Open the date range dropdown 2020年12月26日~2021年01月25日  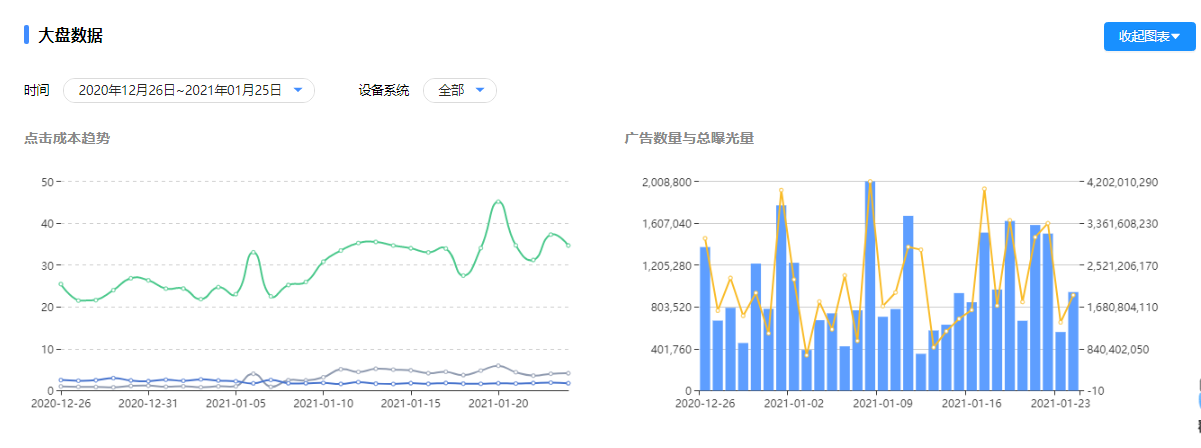[189, 91]
